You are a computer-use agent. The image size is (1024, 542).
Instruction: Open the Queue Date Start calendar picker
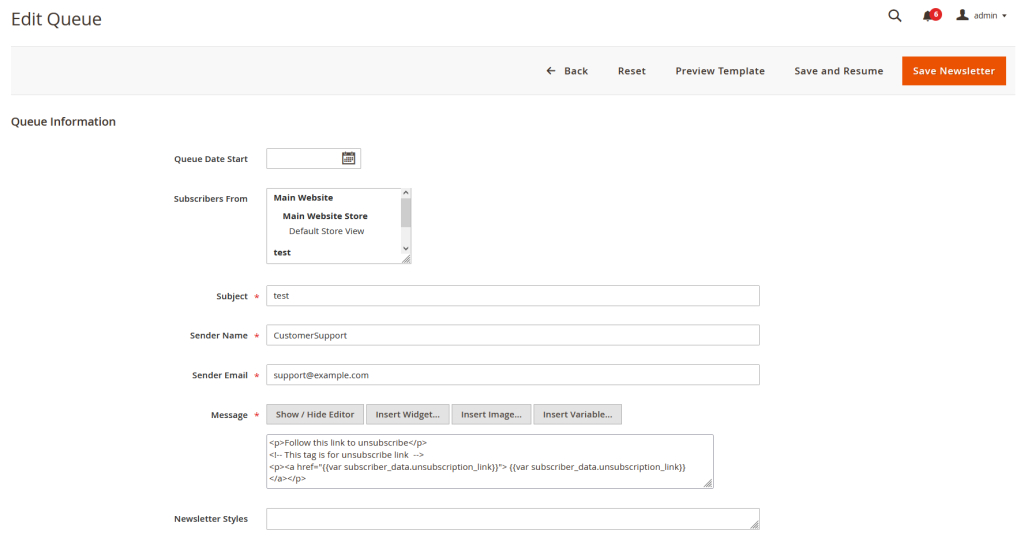349,158
